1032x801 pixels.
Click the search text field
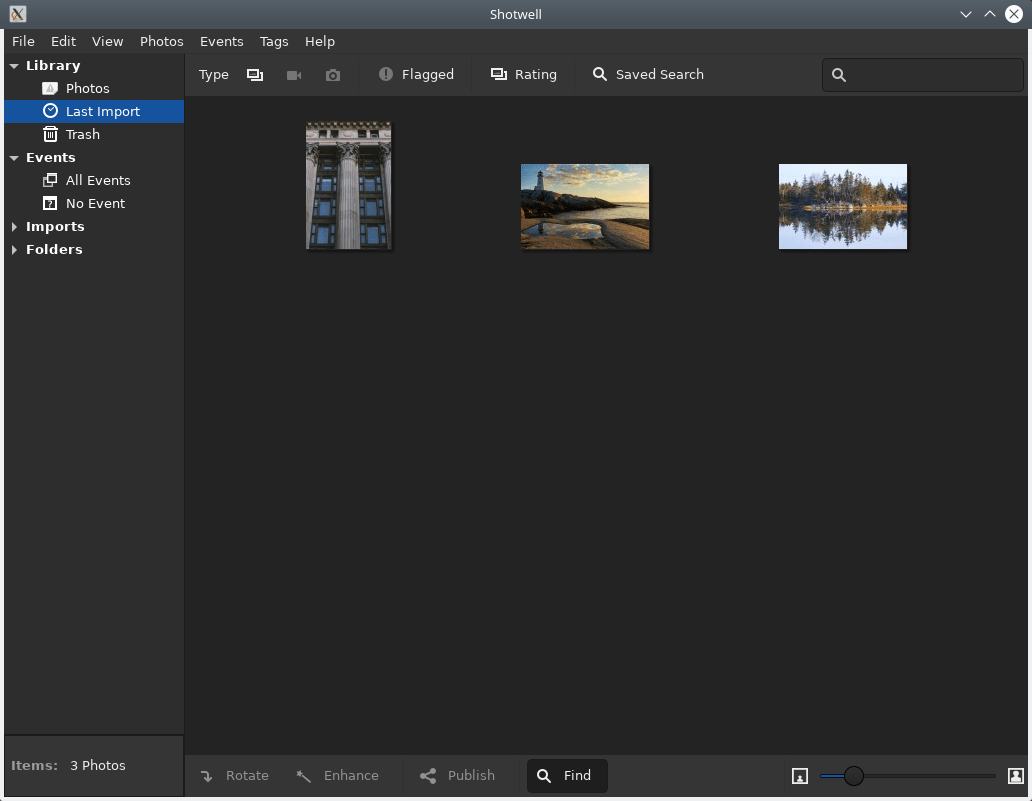(x=922, y=75)
